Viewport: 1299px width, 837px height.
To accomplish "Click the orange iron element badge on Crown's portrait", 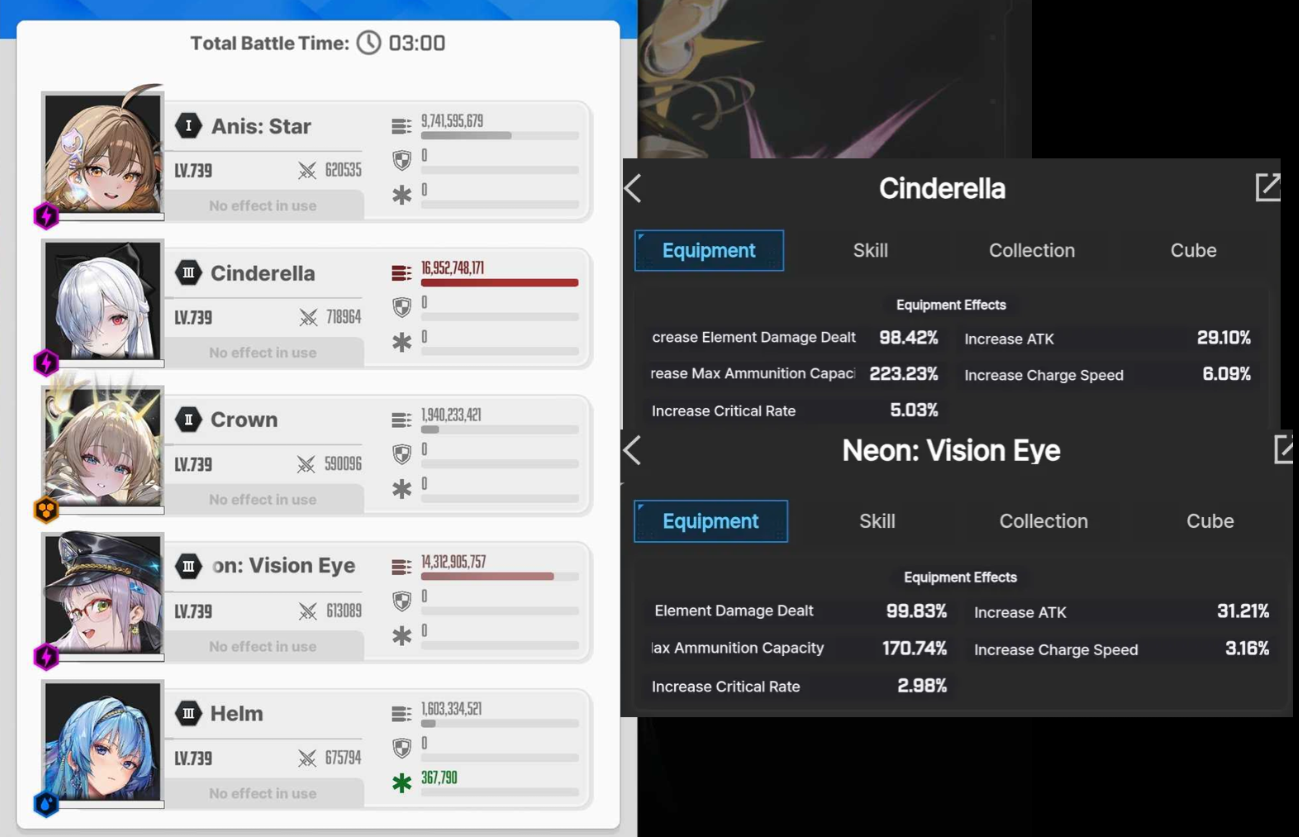I will coord(46,510).
